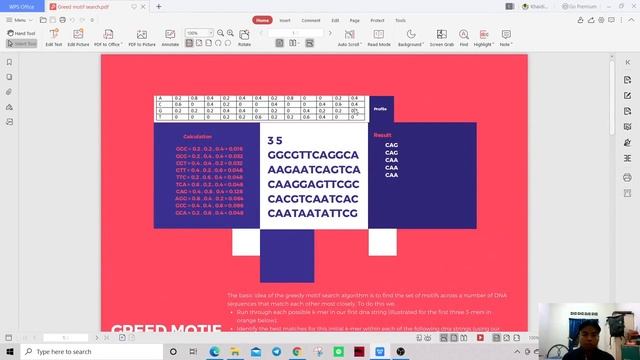
Task: Open the Menu dropdown
Action: [x=19, y=20]
